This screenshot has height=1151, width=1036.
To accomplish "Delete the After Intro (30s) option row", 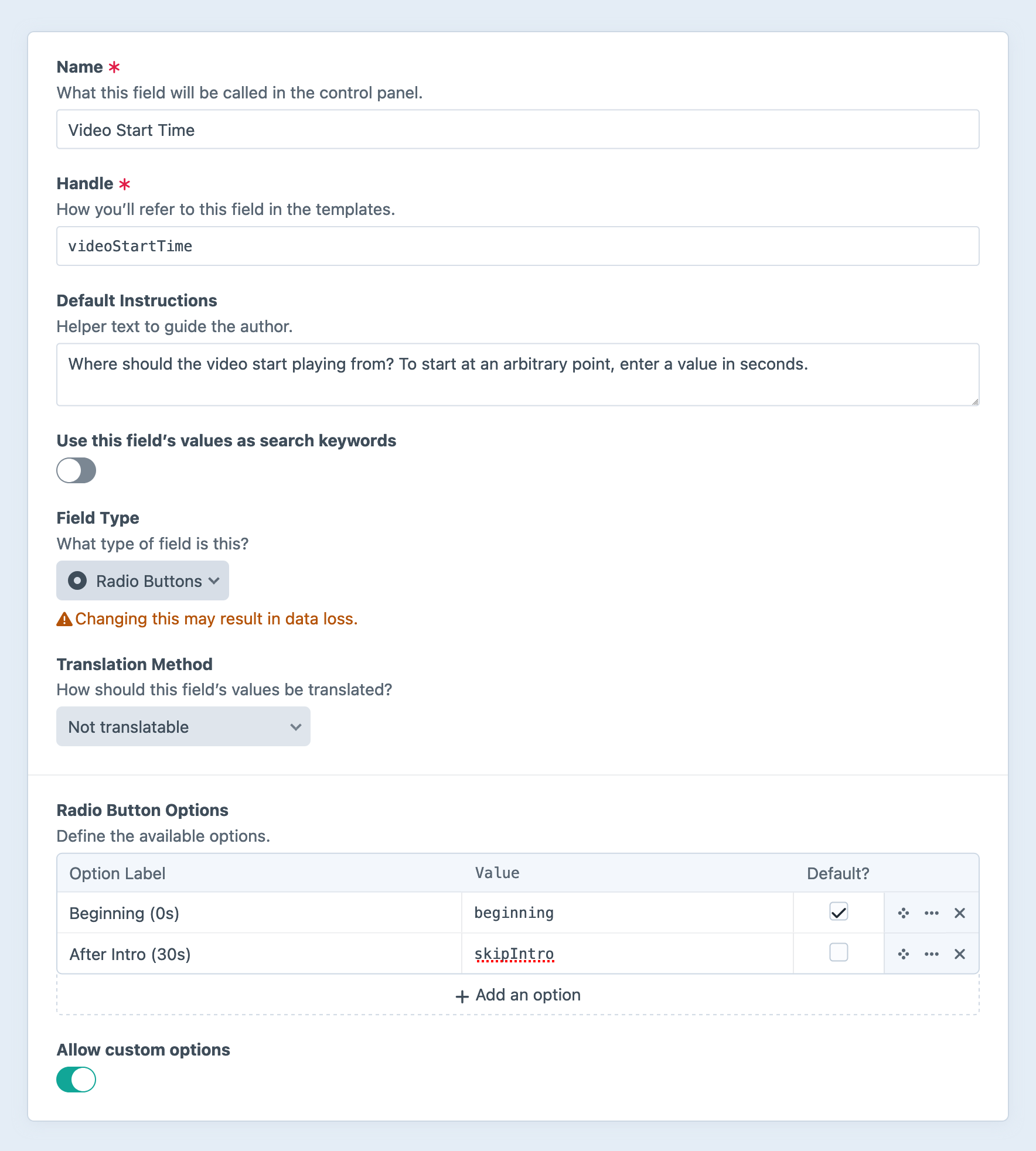I will click(x=959, y=954).
